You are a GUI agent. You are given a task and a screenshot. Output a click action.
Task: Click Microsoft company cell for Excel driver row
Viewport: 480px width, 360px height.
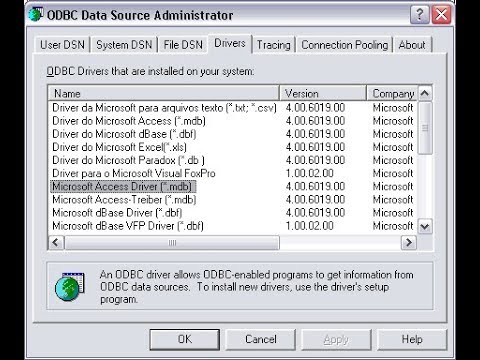click(x=393, y=147)
